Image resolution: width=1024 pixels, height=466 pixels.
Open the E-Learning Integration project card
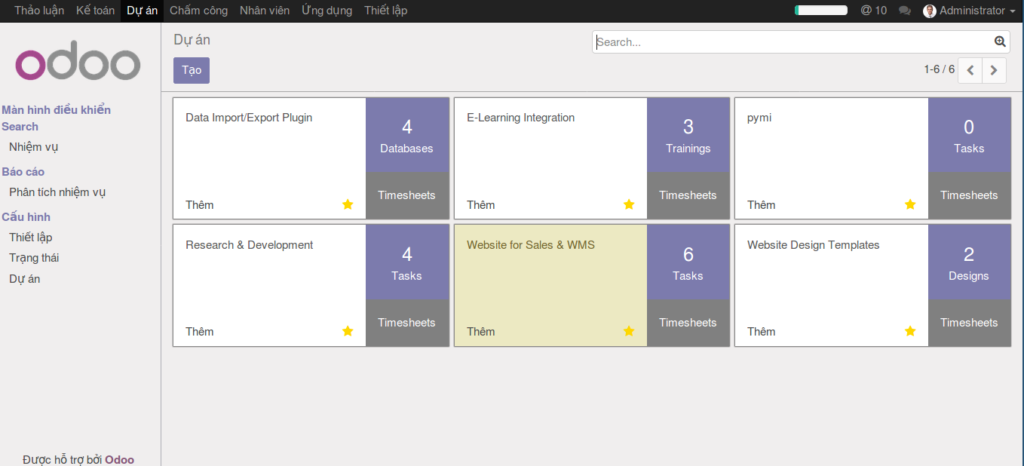pyautogui.click(x=551, y=158)
